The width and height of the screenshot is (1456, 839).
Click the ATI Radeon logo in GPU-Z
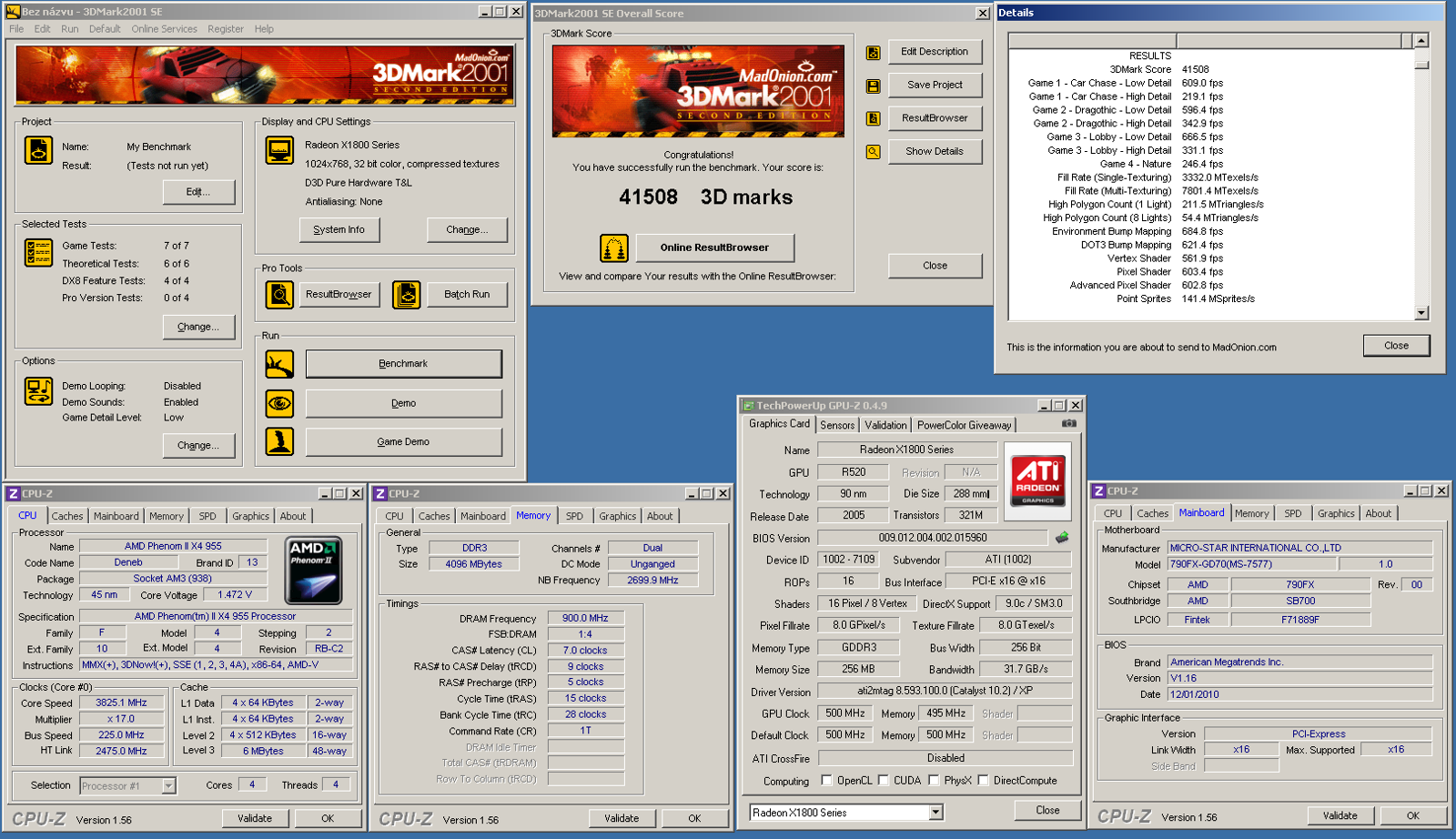pyautogui.click(x=1037, y=481)
